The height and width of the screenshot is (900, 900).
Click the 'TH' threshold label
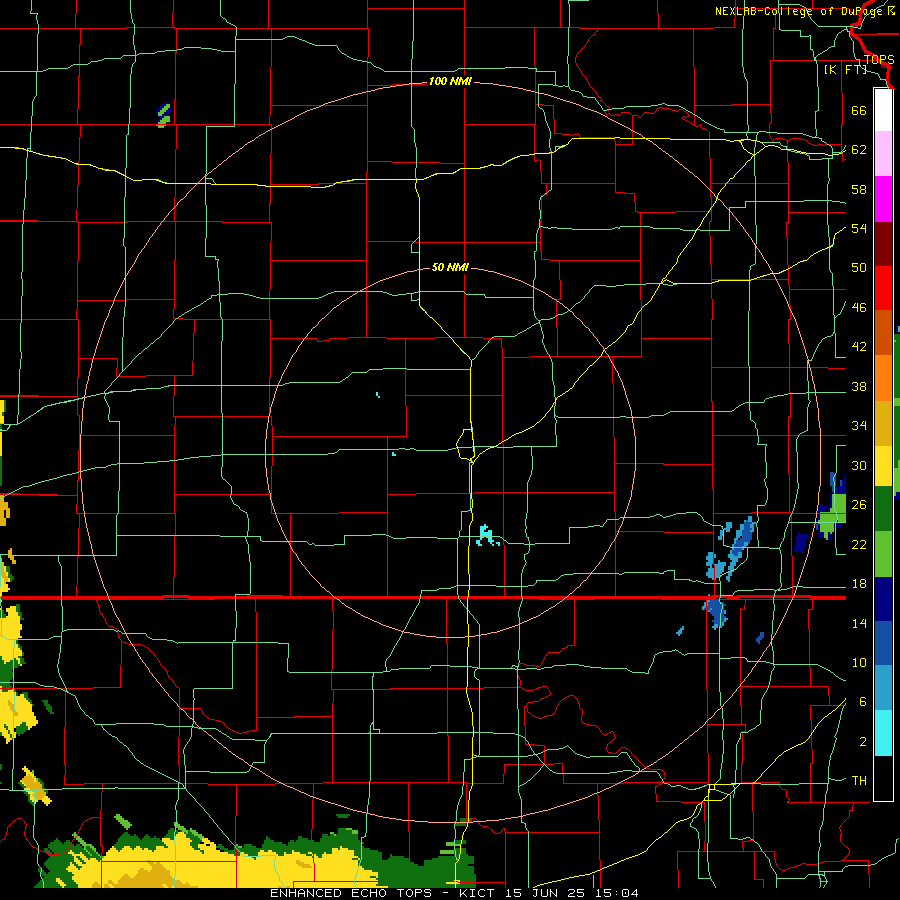[859, 781]
